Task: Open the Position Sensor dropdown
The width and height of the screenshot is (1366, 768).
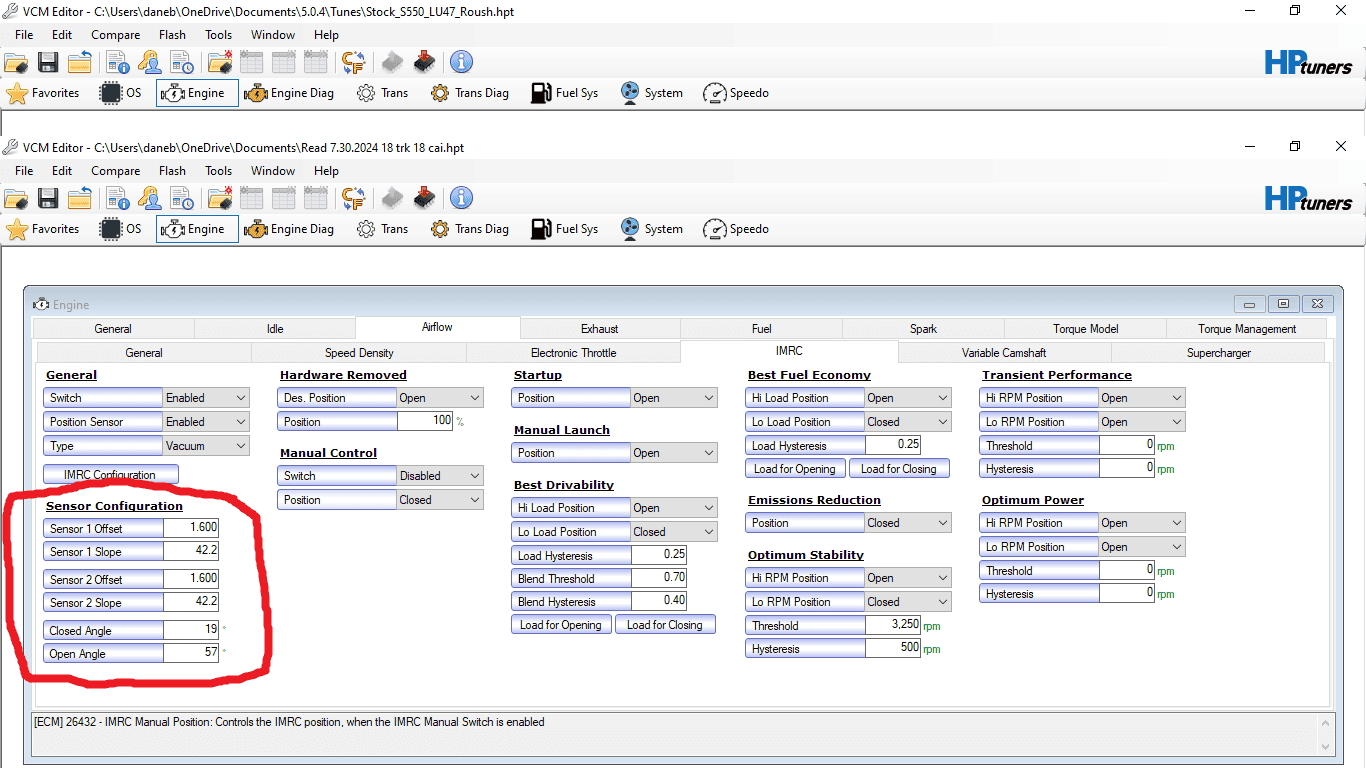Action: tap(206, 422)
